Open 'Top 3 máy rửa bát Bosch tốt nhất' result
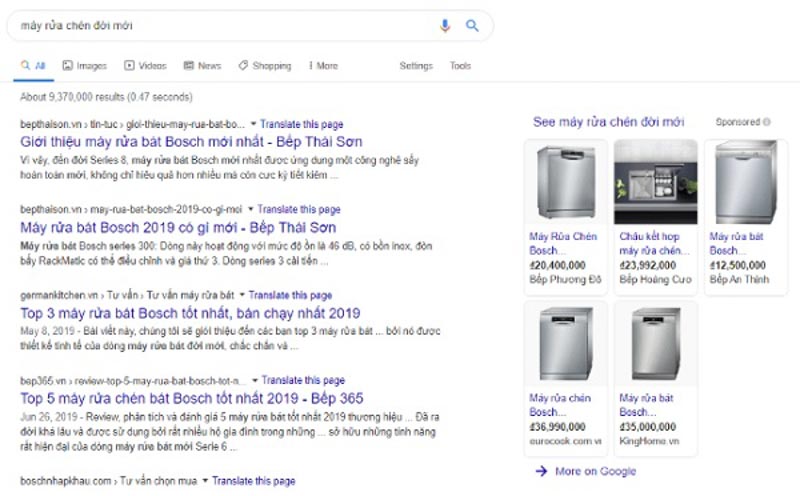Screen dimensions: 800x496 click(x=190, y=313)
